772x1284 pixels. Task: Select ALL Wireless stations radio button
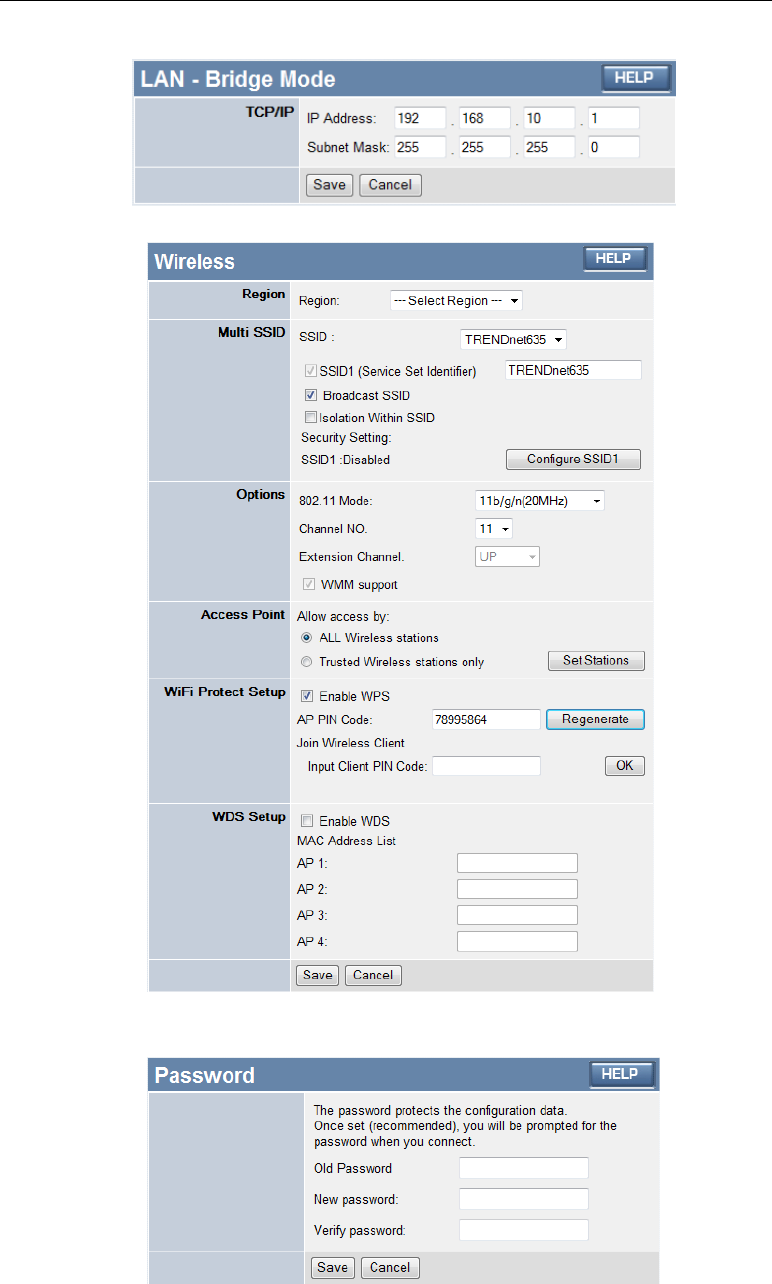click(x=306, y=638)
